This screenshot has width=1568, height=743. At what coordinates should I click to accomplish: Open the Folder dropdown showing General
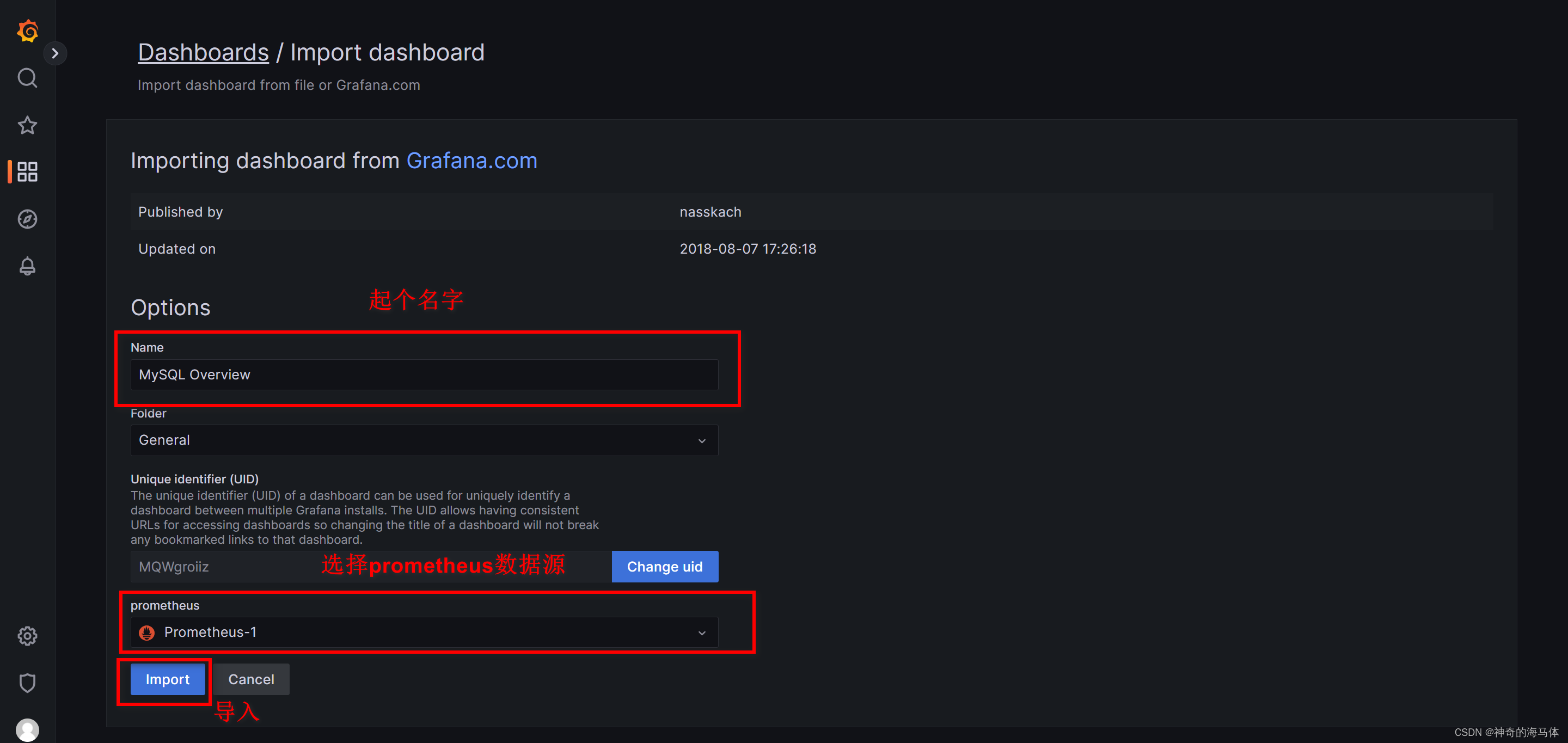coord(424,440)
